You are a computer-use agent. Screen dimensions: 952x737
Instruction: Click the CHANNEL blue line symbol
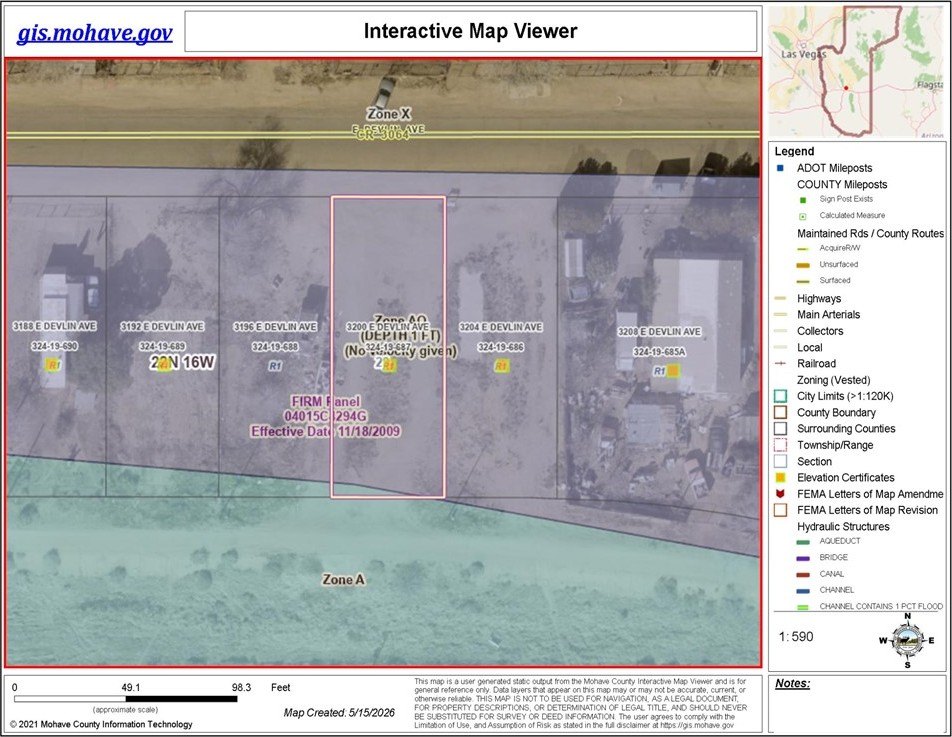(803, 591)
